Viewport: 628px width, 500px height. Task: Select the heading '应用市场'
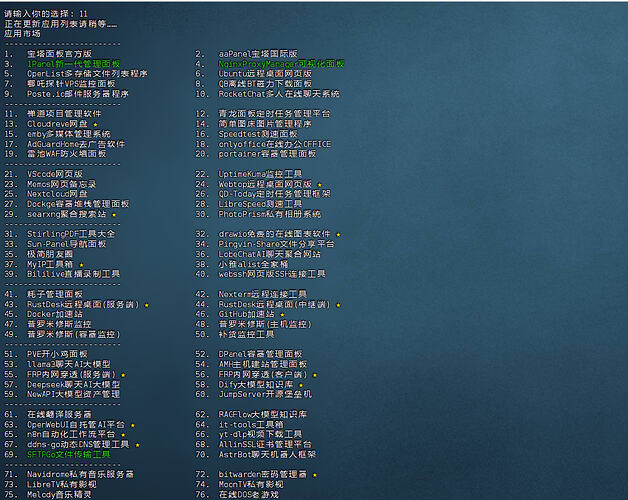click(x=22, y=34)
